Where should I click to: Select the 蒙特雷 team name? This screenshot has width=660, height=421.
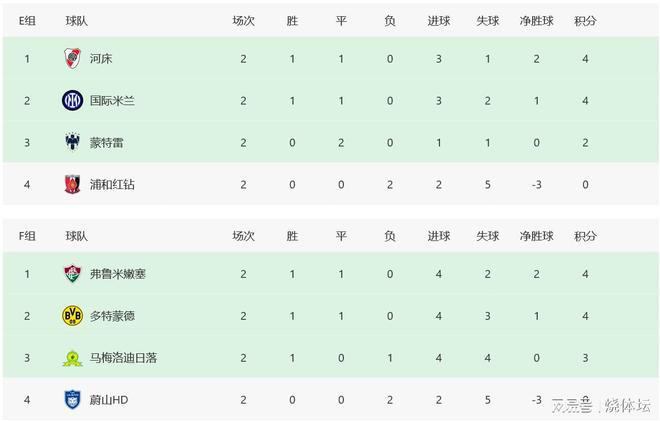(106, 142)
